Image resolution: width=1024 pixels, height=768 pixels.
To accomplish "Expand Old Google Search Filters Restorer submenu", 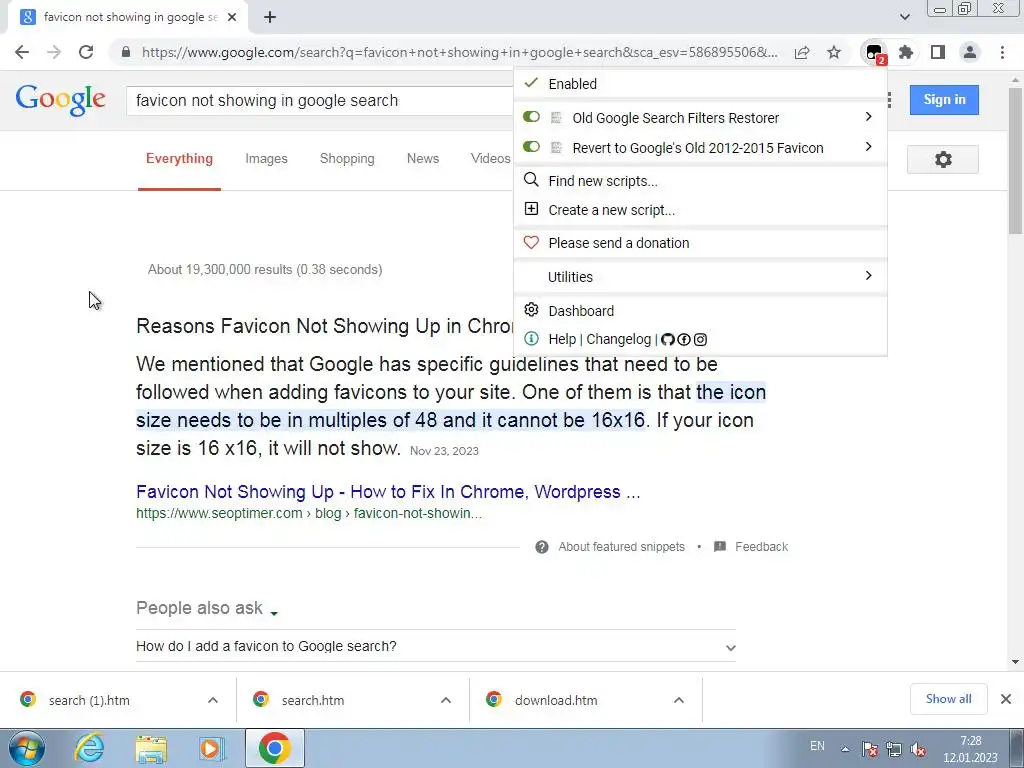I will pyautogui.click(x=869, y=117).
